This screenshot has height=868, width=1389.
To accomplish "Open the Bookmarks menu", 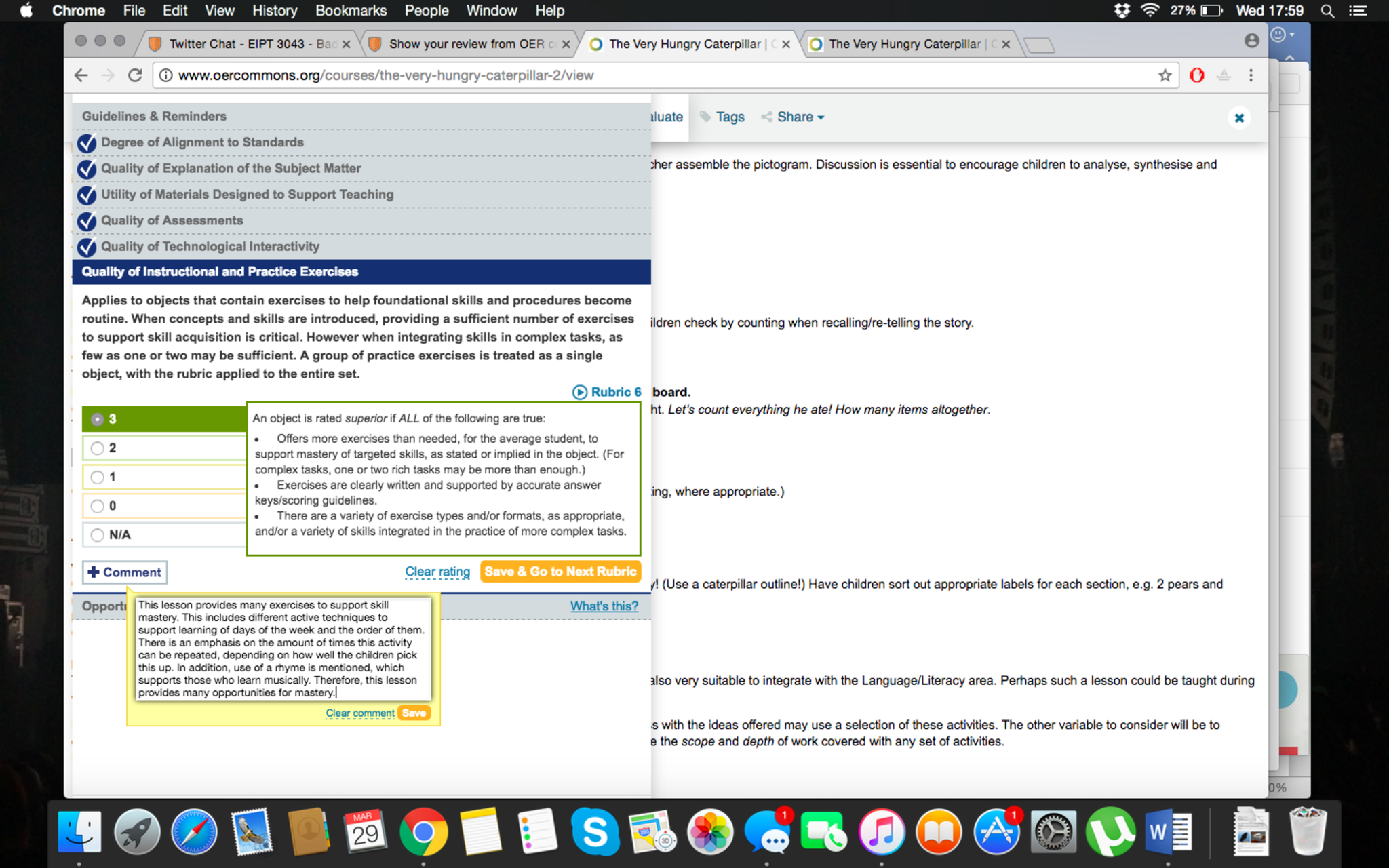I will click(351, 10).
